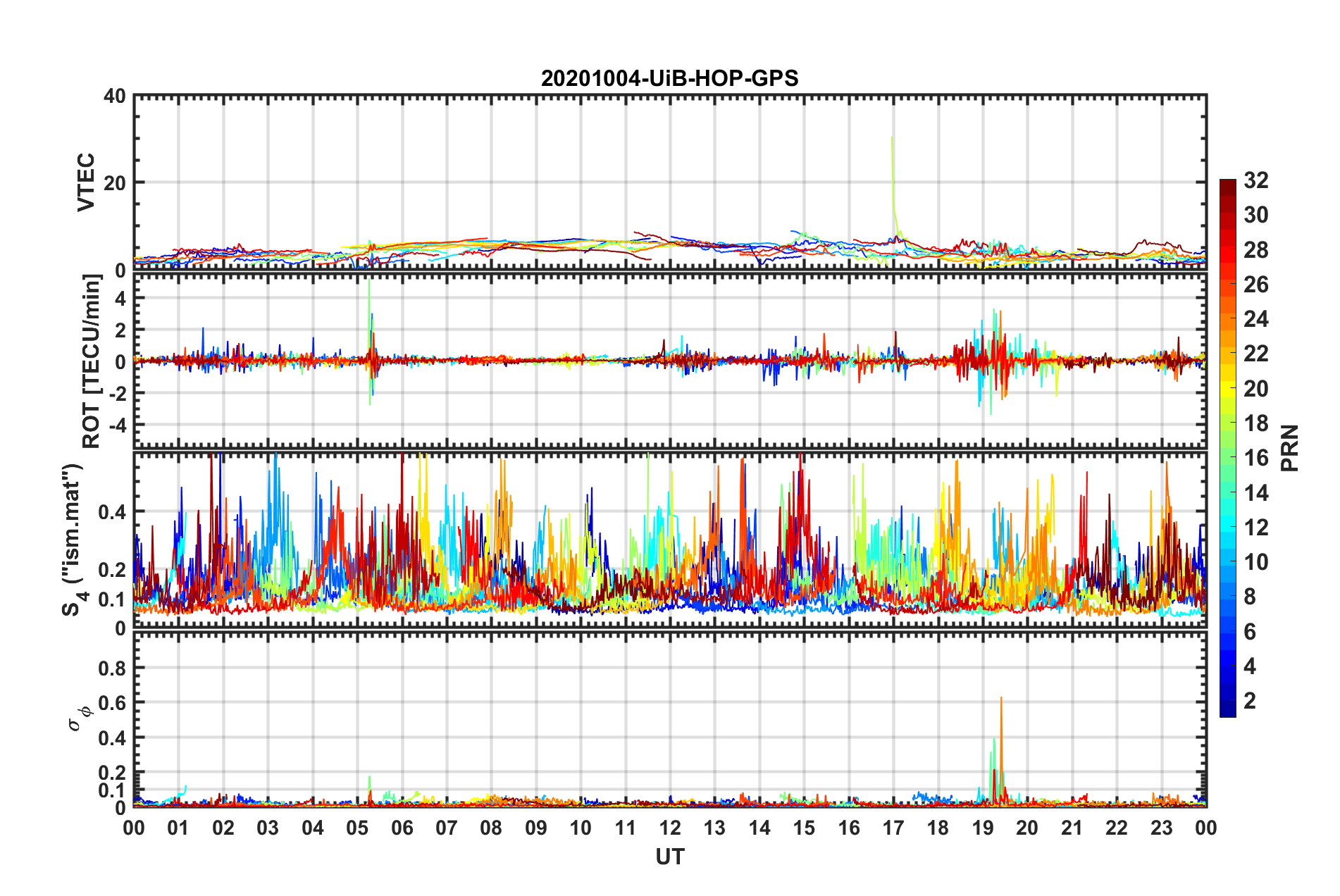
Task: Click the colorbar tick label 32
Action: tap(1255, 181)
